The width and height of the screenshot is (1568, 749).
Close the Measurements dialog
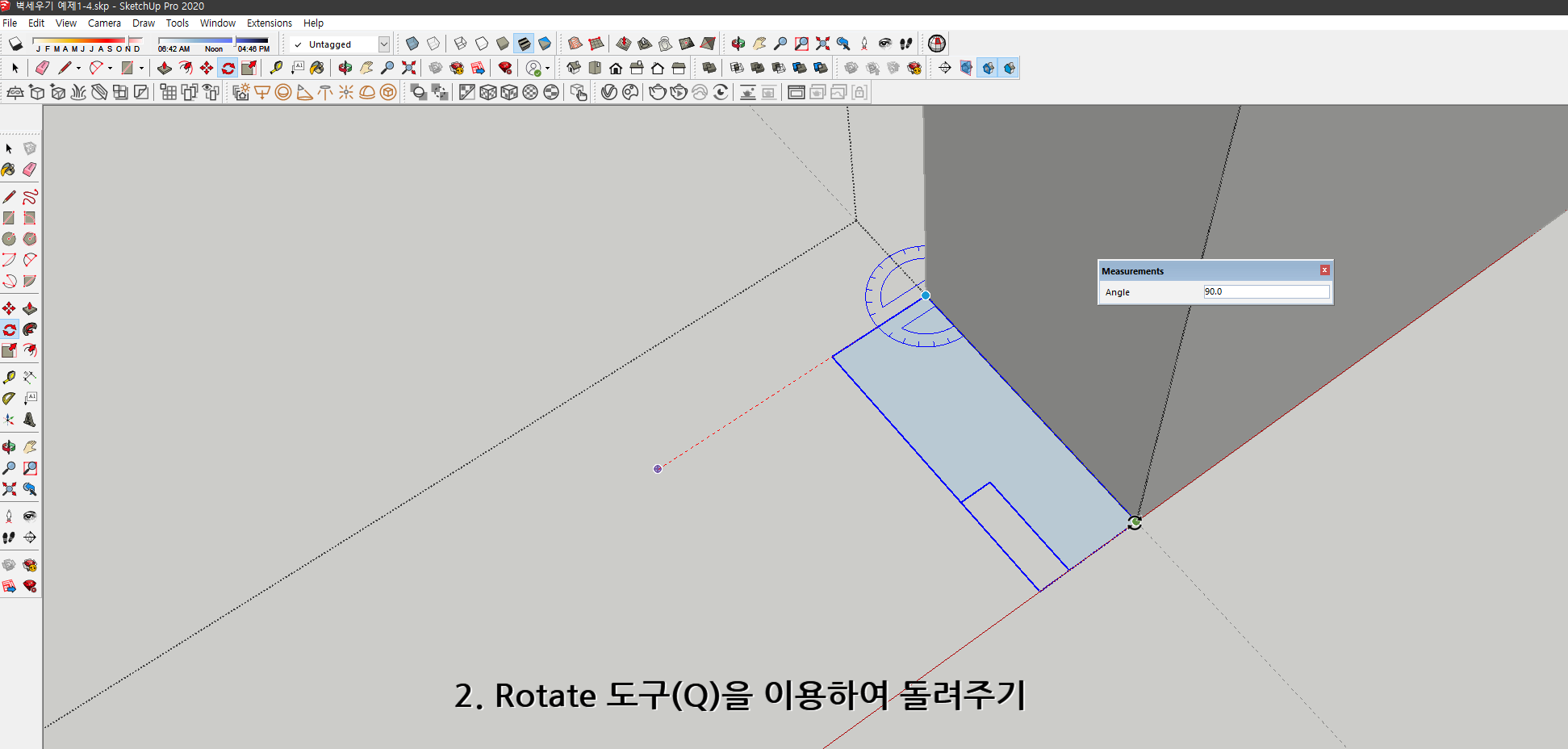[1324, 270]
